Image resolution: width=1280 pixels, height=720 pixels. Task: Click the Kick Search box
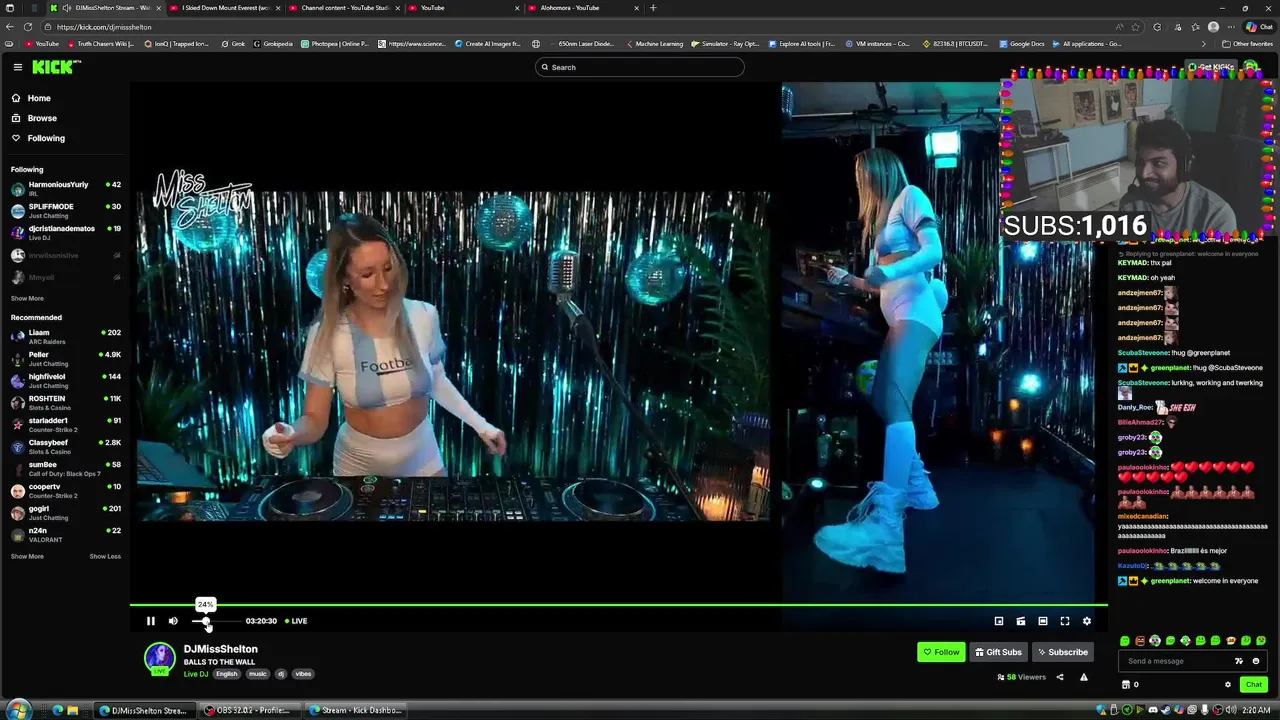click(640, 67)
